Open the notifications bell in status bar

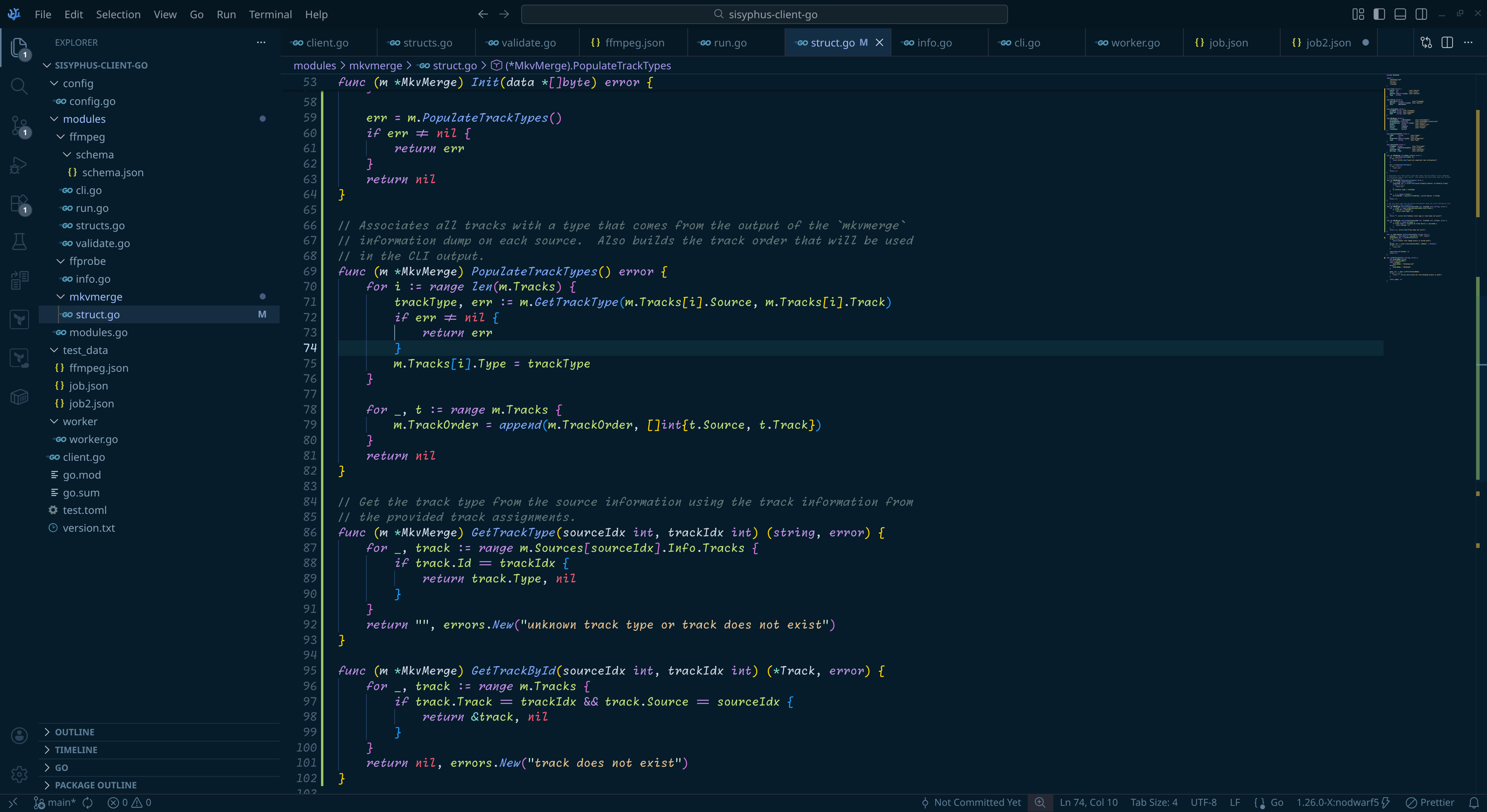click(1474, 803)
